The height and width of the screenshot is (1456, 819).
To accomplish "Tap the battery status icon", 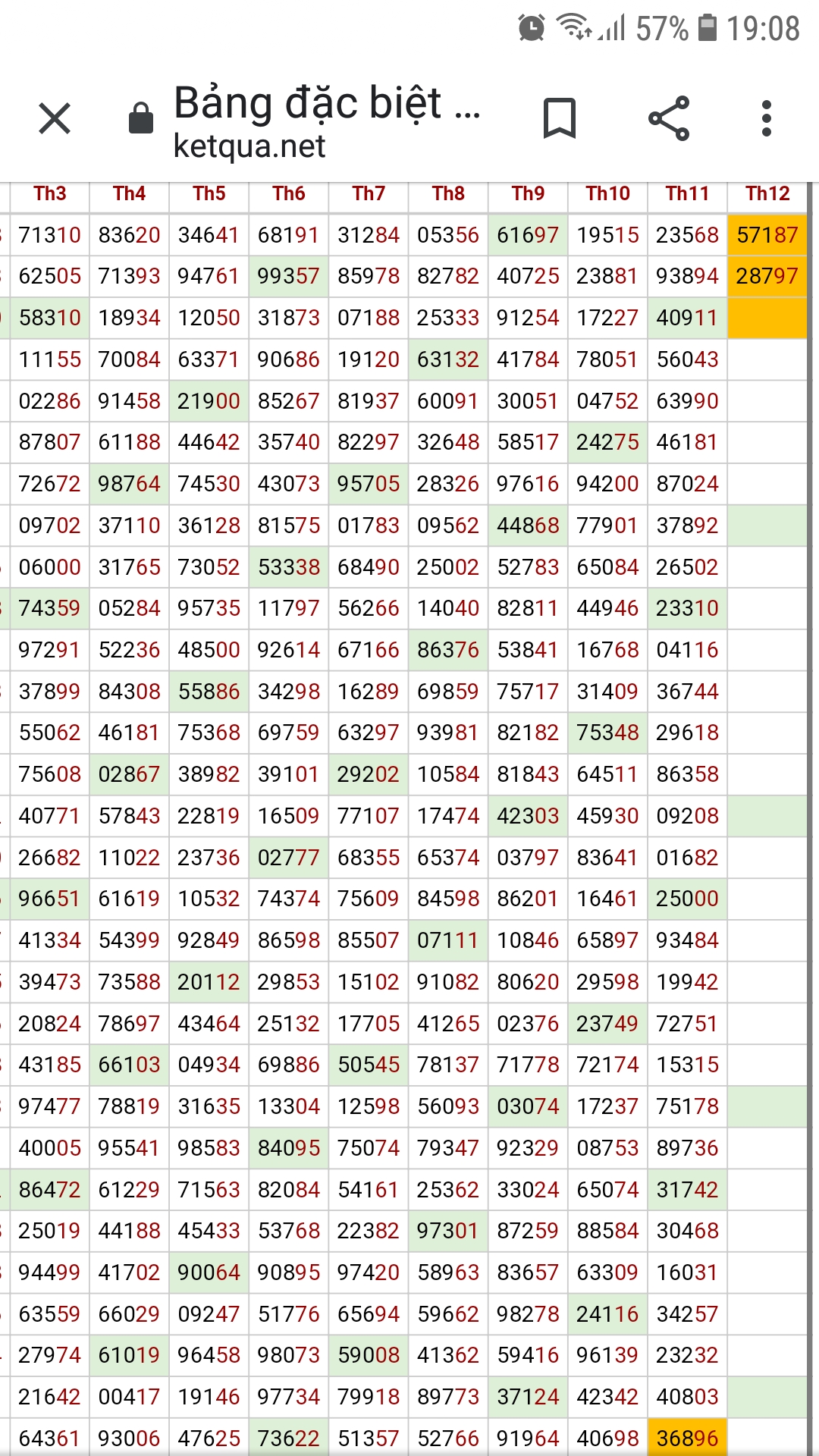I will [708, 27].
